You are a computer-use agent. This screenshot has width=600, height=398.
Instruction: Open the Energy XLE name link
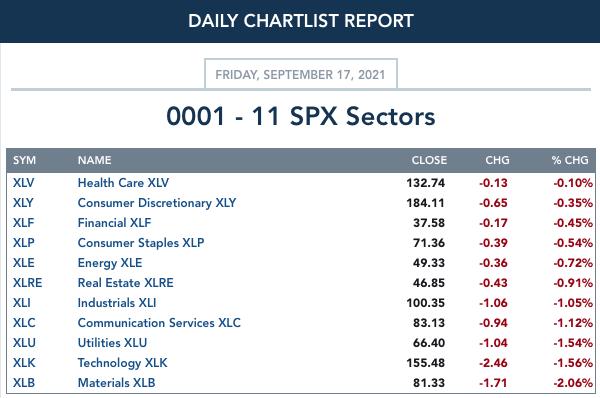(x=110, y=263)
